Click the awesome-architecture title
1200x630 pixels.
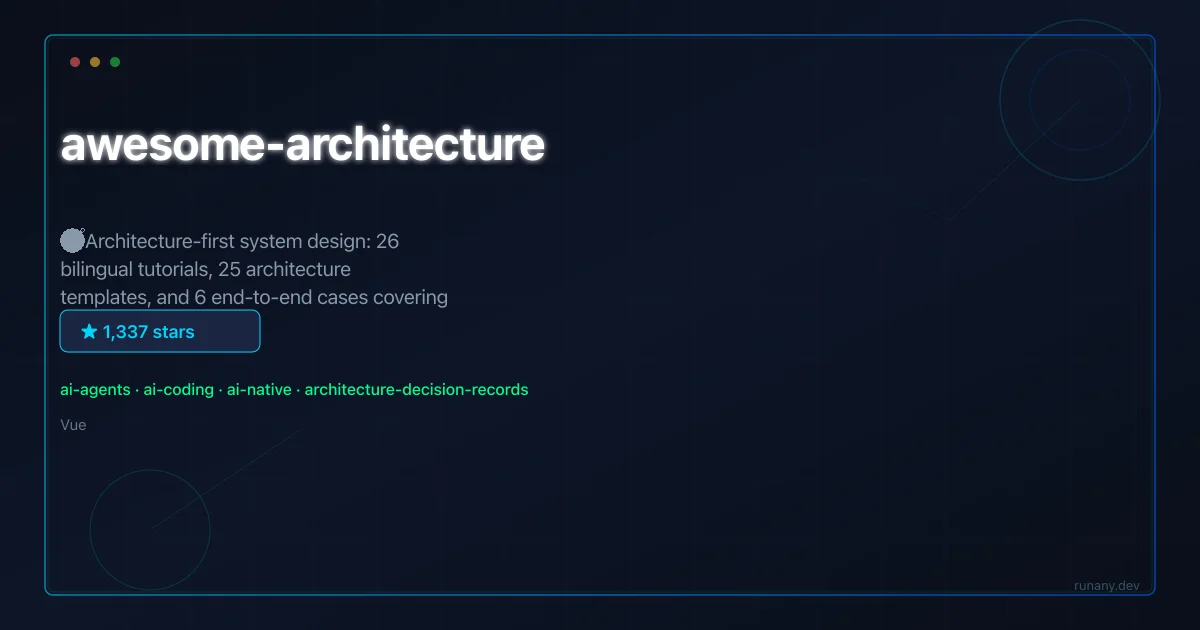click(x=302, y=145)
